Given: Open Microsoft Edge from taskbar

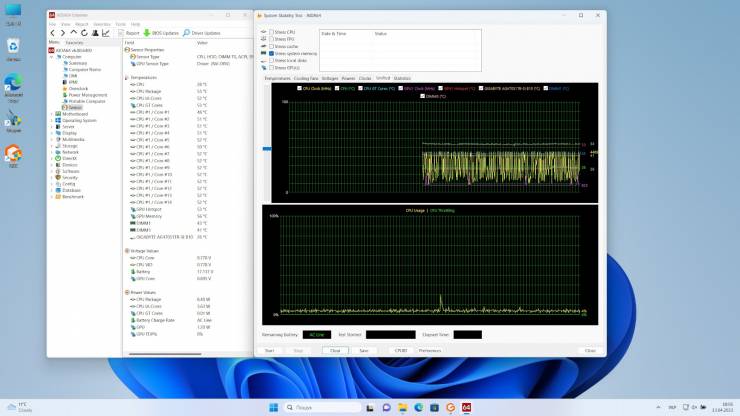Looking at the screenshot, I should [419, 408].
